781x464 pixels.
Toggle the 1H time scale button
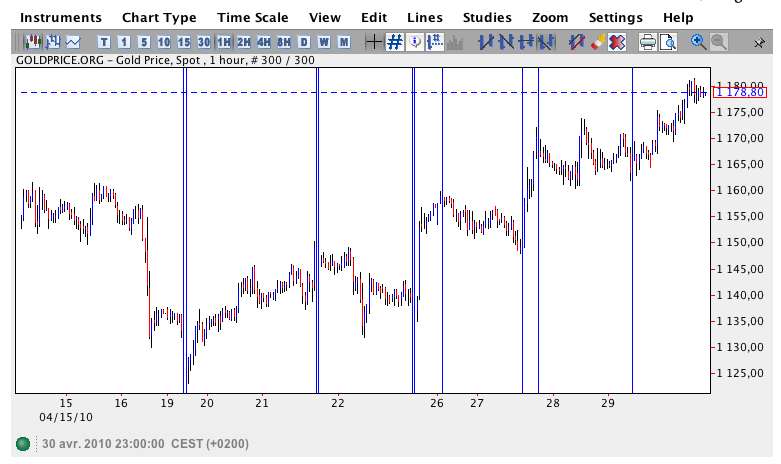224,42
